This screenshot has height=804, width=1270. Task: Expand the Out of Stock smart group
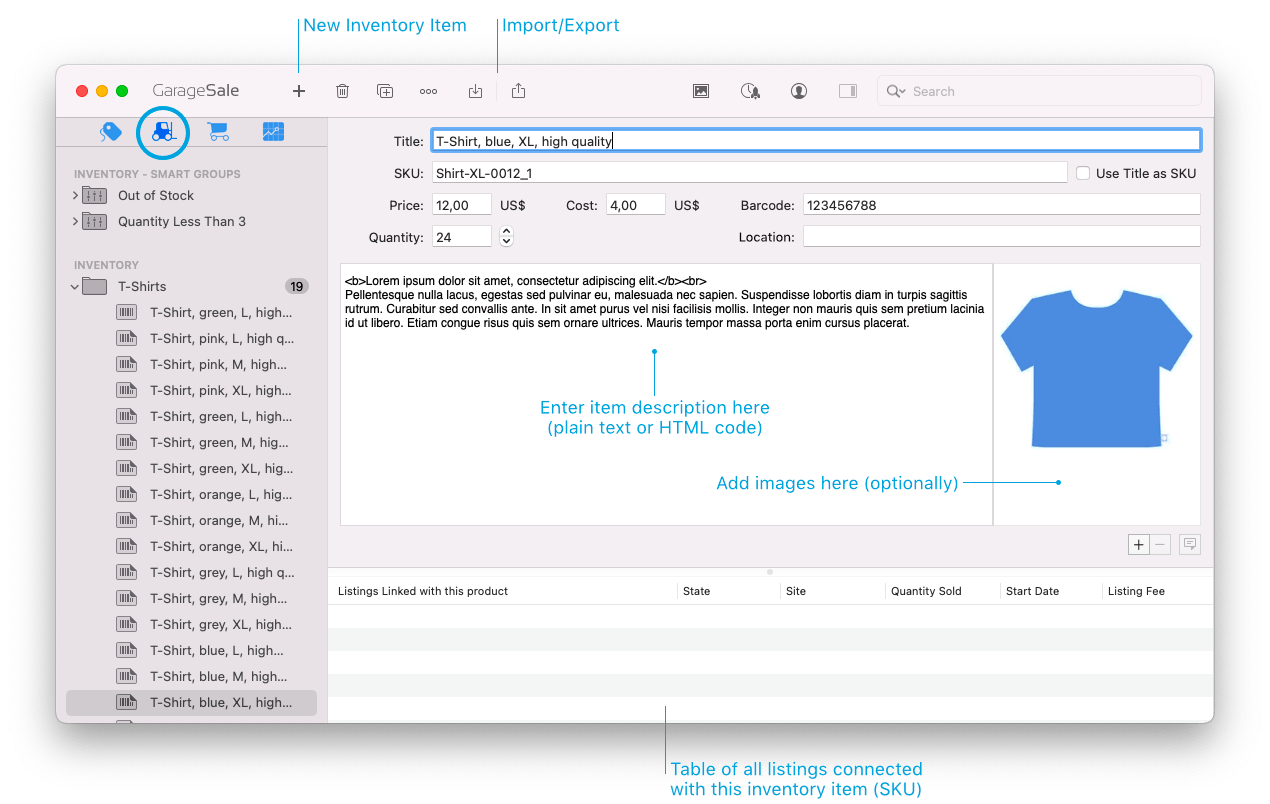(75, 195)
